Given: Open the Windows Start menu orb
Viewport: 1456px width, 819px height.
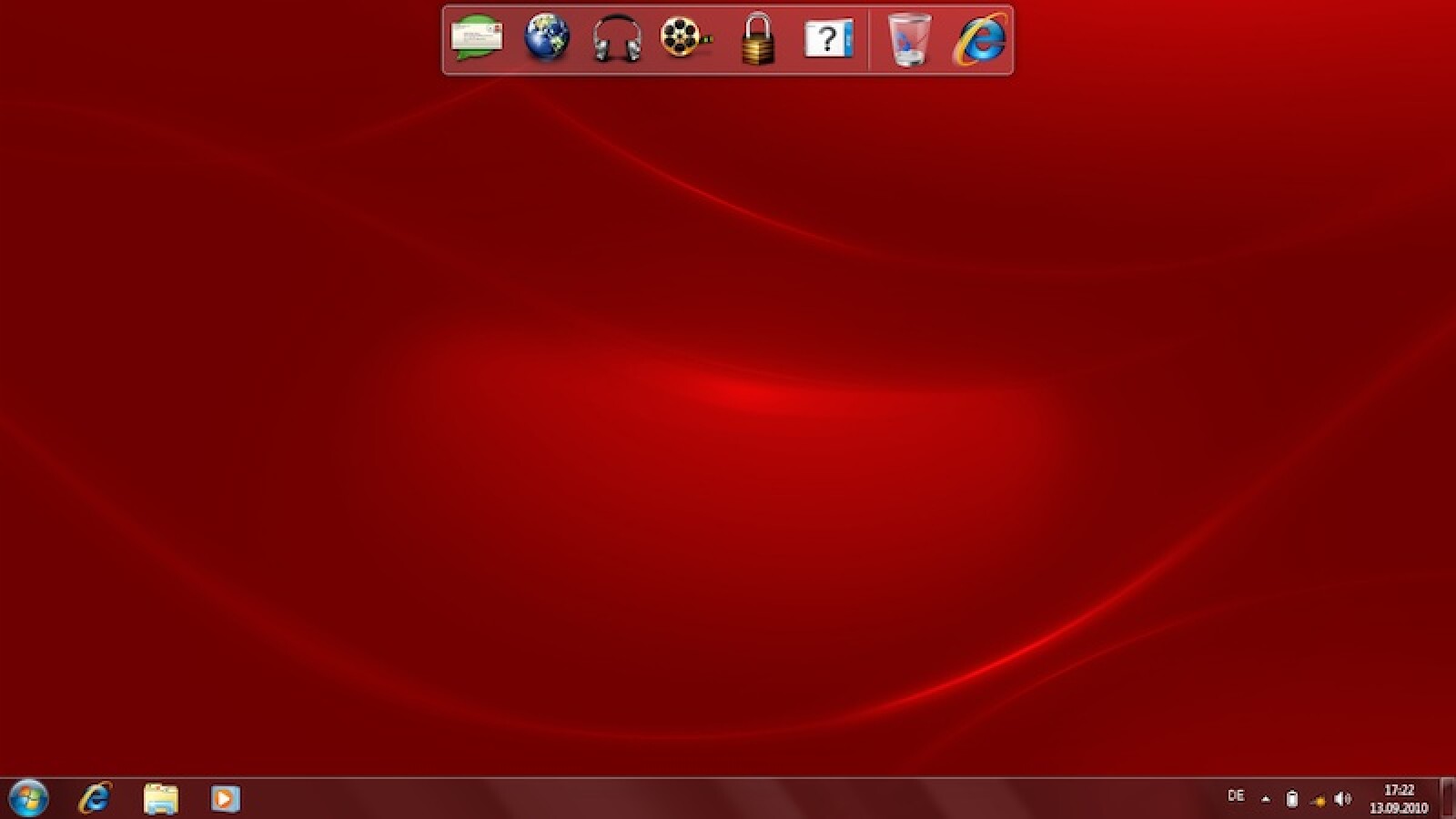Looking at the screenshot, I should point(27,799).
